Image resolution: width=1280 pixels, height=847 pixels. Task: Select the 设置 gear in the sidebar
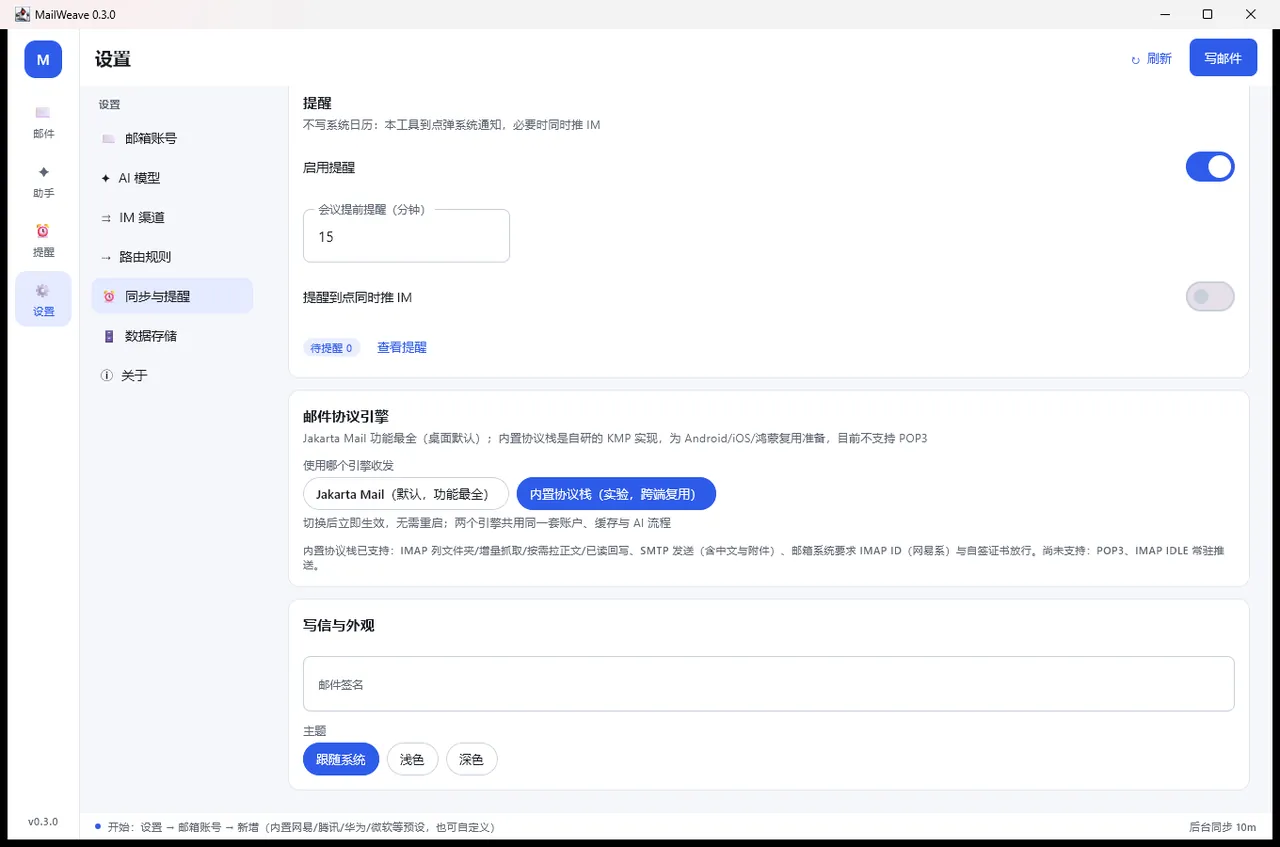coord(43,299)
